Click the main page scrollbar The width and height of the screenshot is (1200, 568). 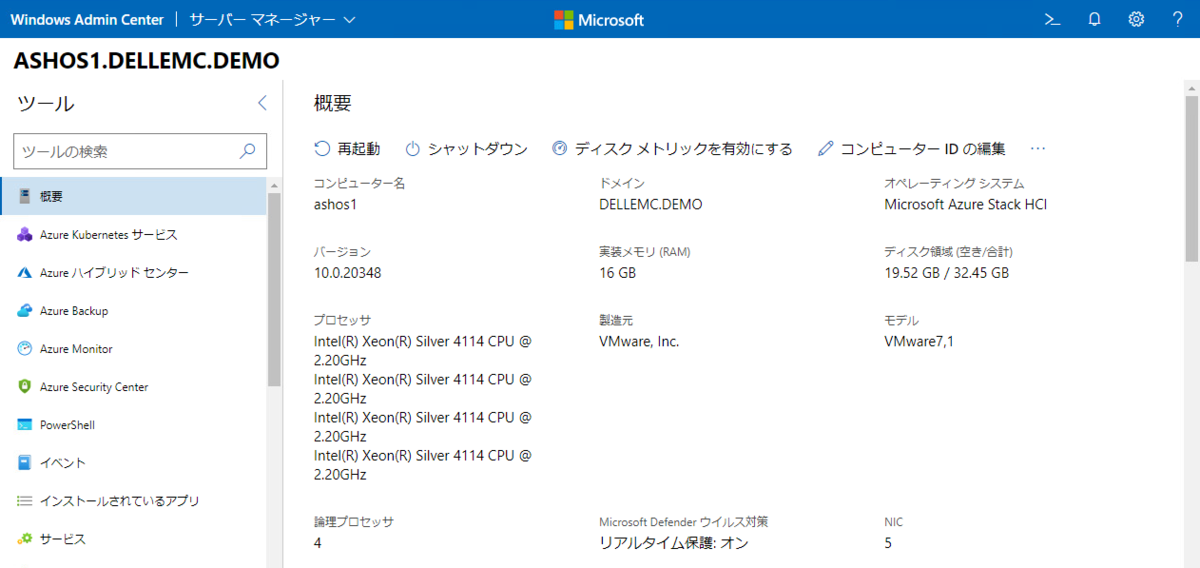point(1192,180)
